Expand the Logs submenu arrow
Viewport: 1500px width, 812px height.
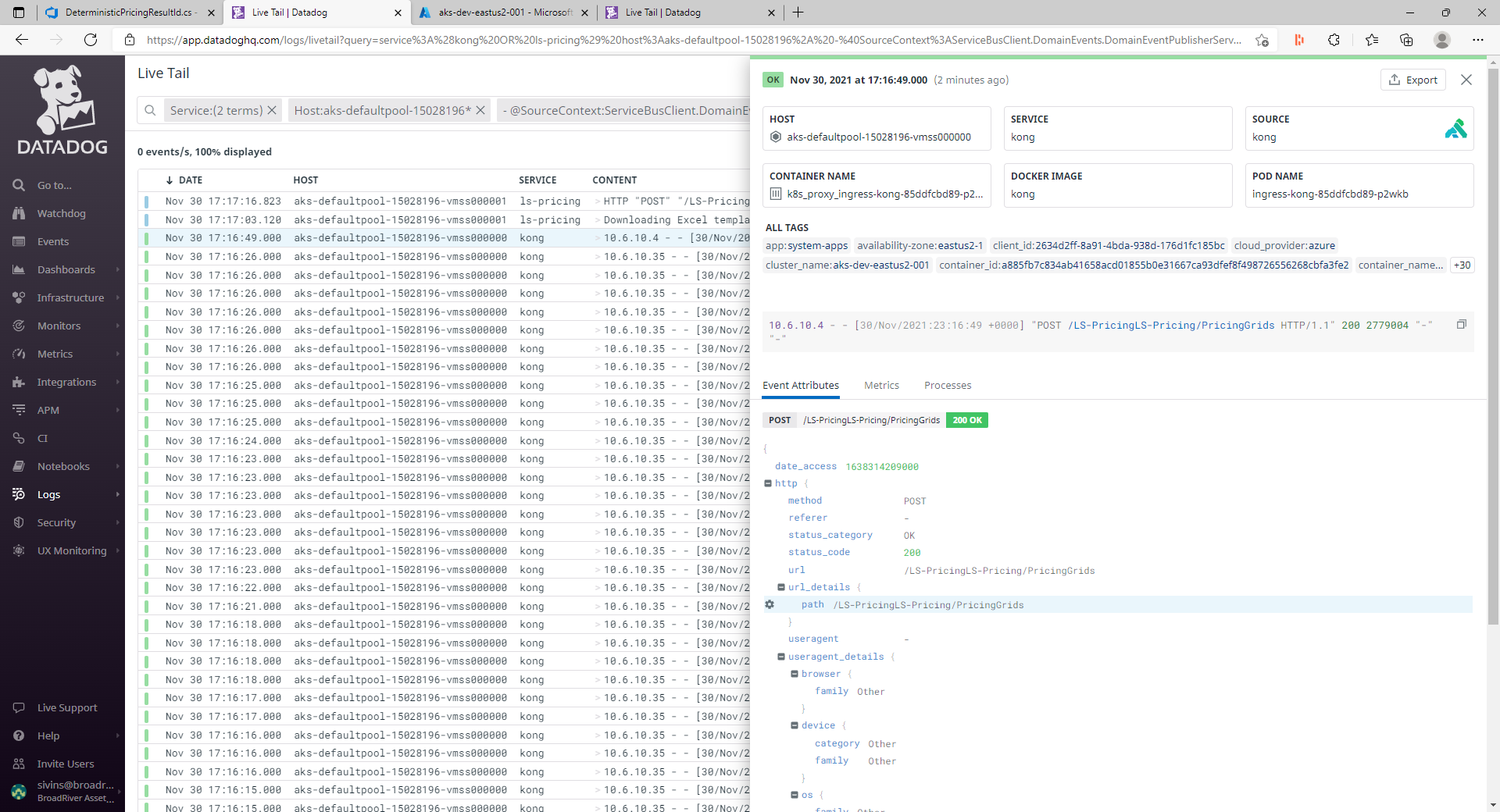tap(118, 494)
